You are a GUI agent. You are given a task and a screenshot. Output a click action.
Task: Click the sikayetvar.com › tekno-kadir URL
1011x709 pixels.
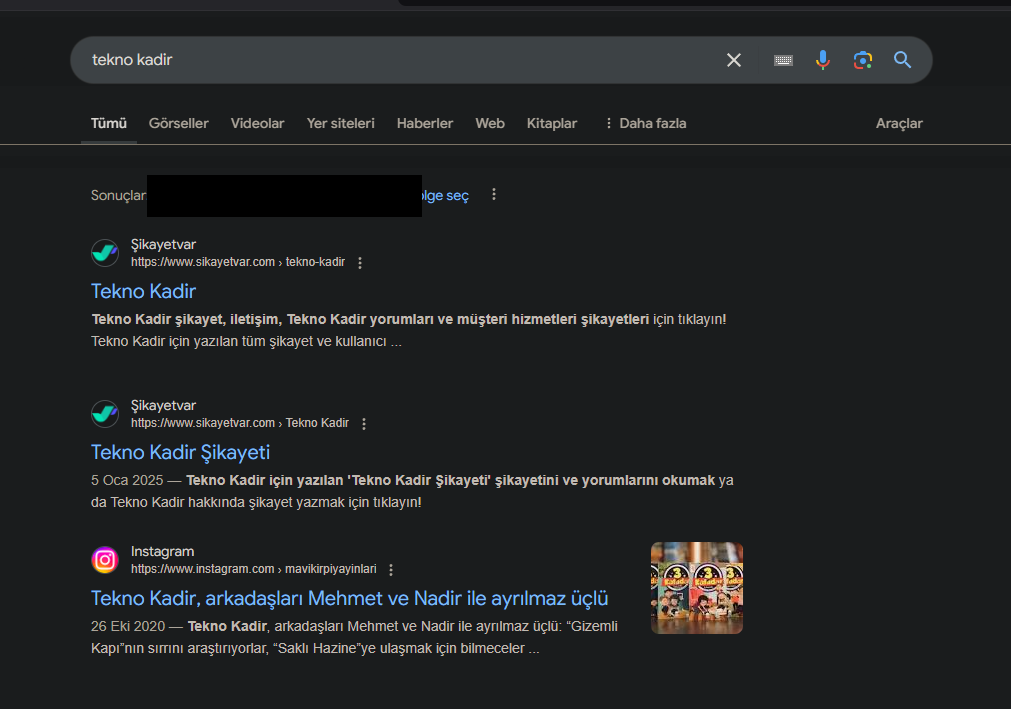[238, 262]
